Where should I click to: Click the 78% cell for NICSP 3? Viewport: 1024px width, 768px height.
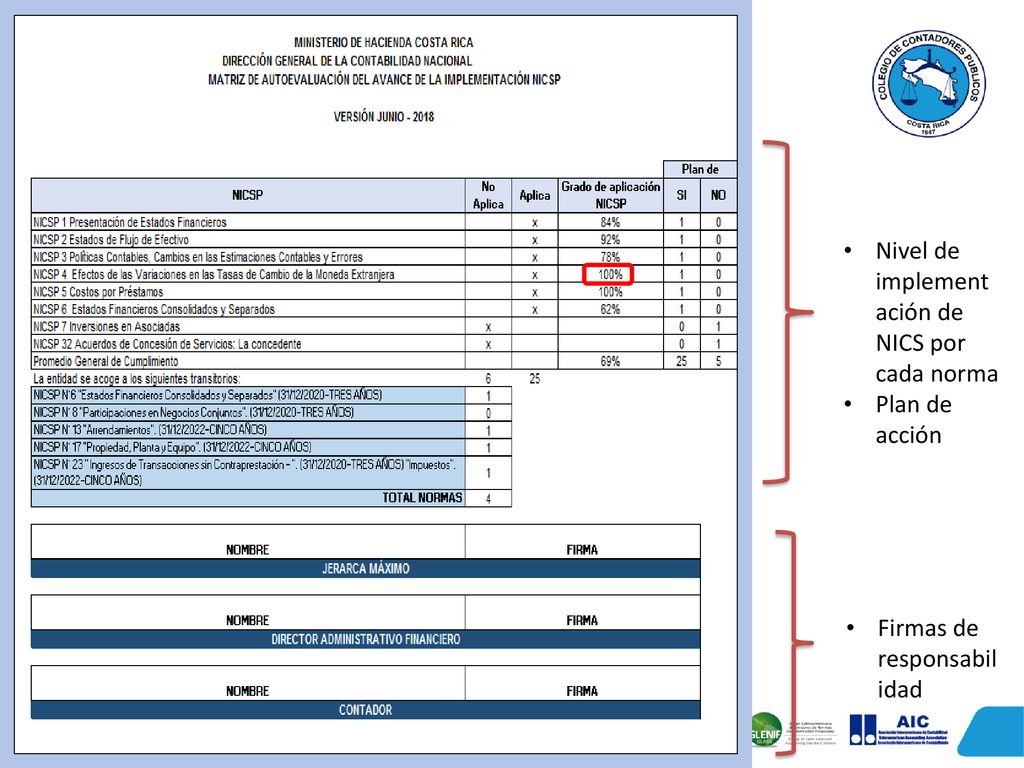pyautogui.click(x=611, y=257)
